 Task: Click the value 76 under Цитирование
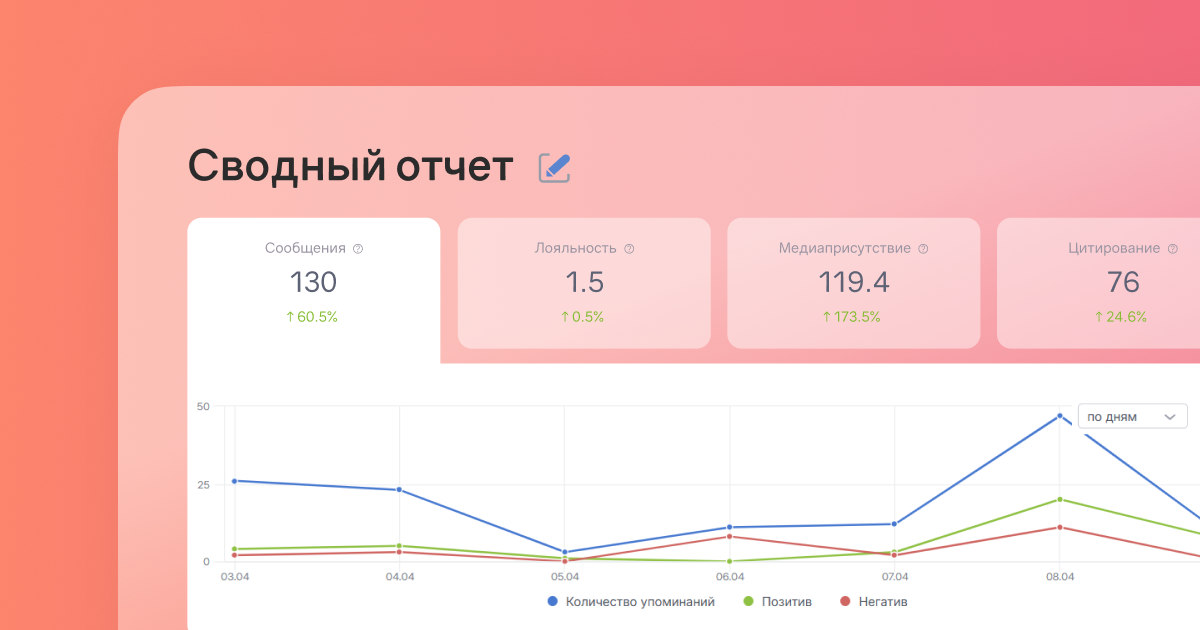click(1123, 283)
